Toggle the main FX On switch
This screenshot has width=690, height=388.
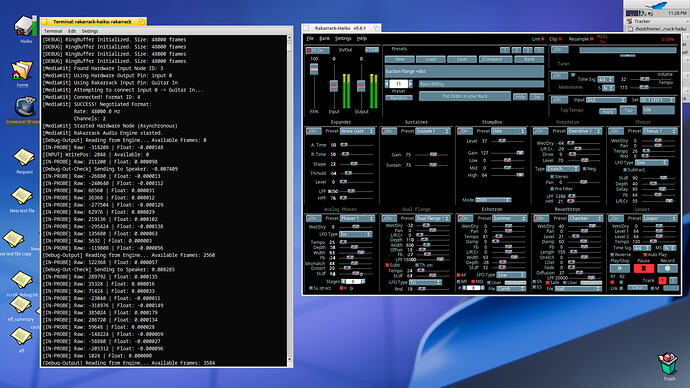(x=317, y=51)
